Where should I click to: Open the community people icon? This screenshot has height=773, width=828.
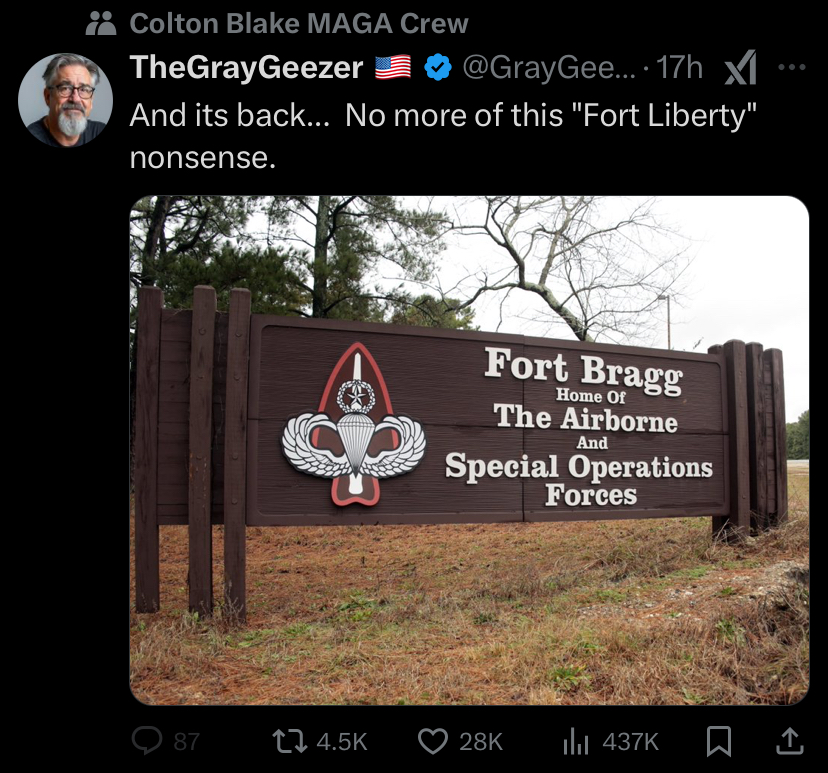point(101,23)
